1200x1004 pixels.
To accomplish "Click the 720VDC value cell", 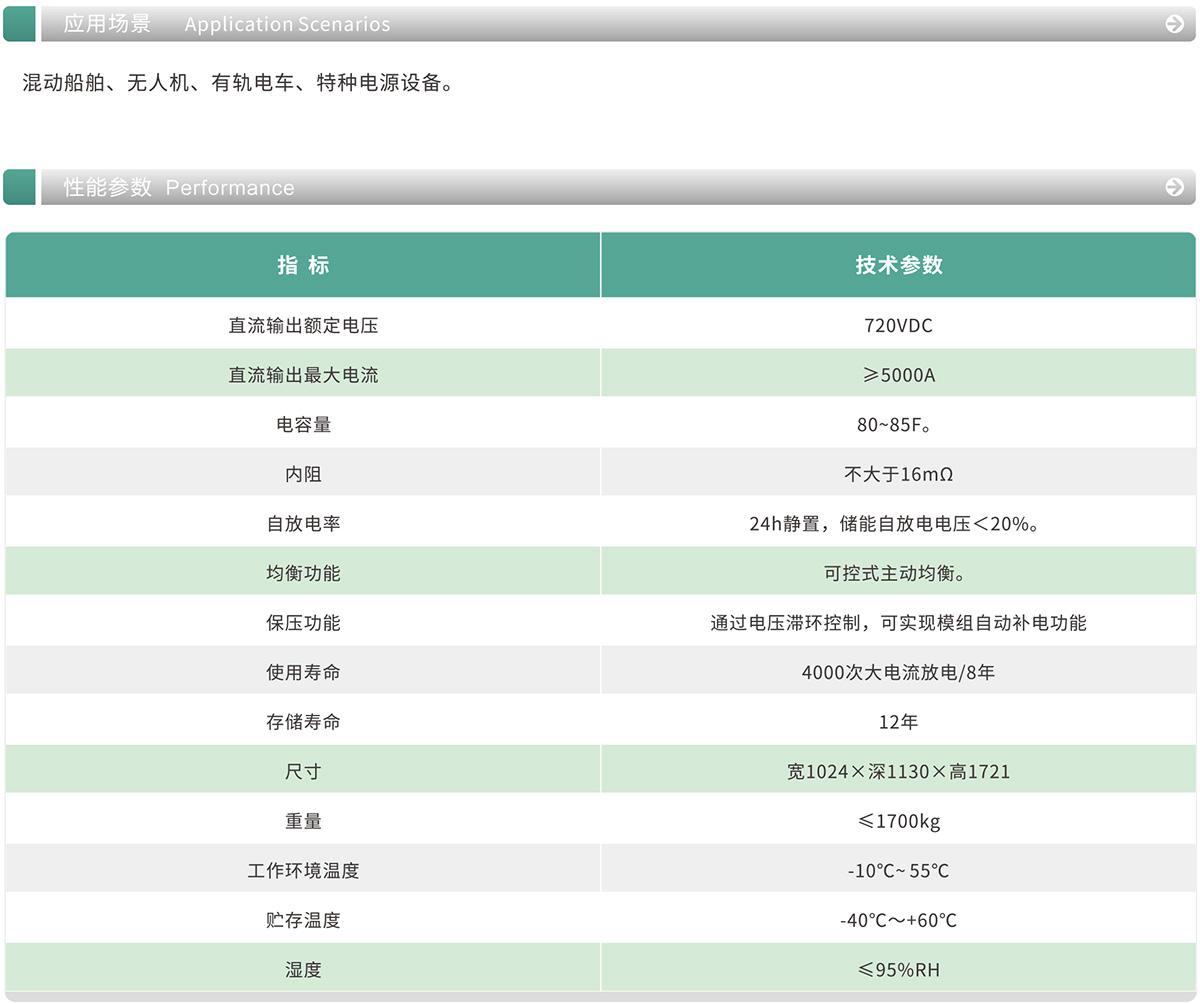I will click(898, 325).
